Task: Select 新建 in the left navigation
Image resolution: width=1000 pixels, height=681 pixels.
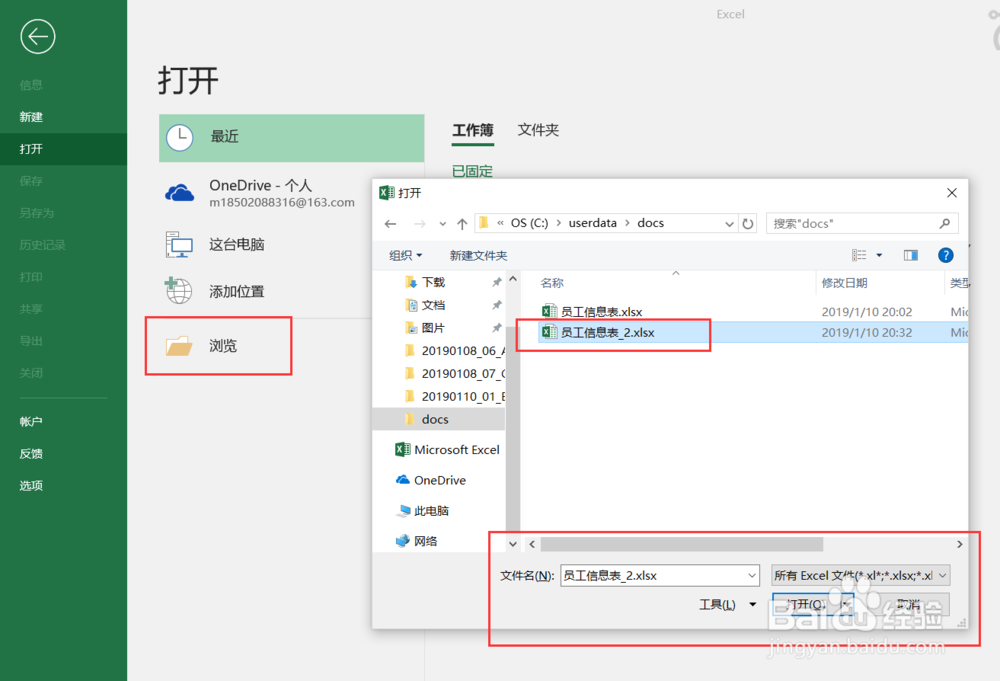Action: (x=31, y=116)
